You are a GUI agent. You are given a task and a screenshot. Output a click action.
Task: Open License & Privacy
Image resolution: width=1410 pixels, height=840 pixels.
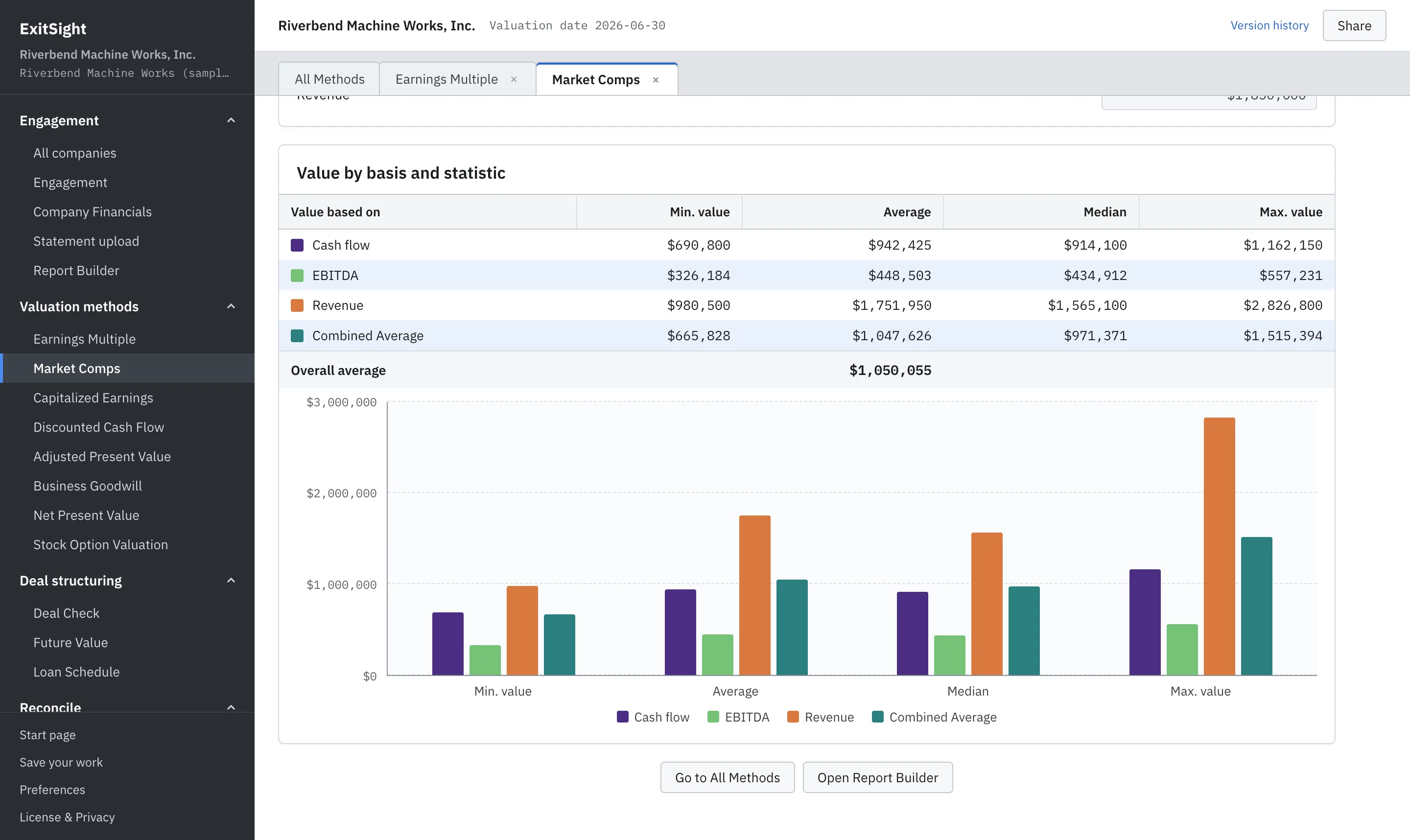tap(67, 817)
